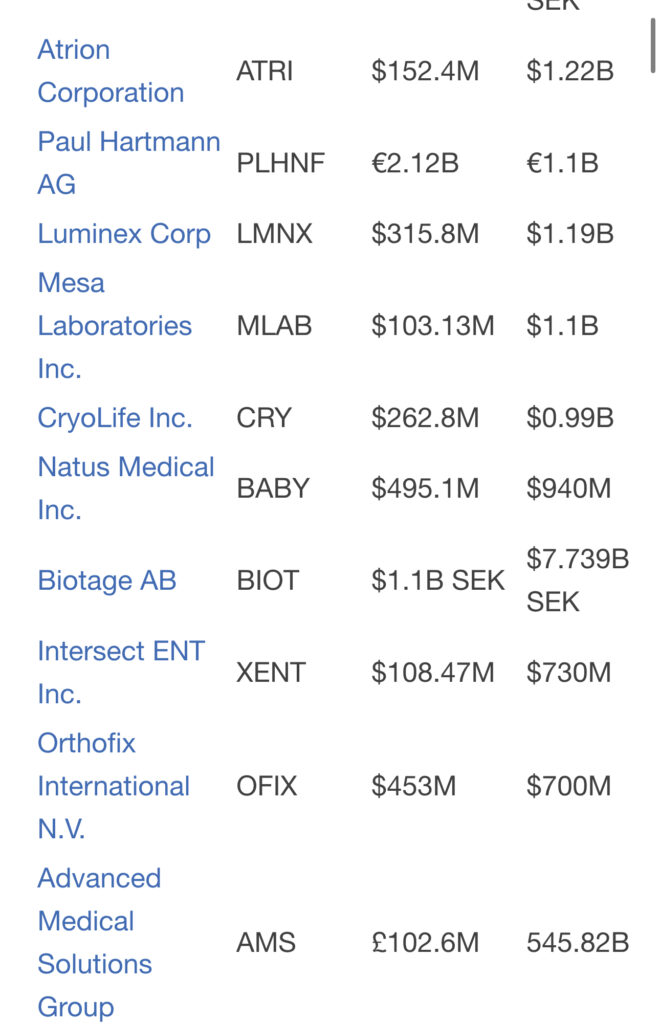Image resolution: width=660 pixels, height=1024 pixels.
Task: Open the Luminex Corp link
Action: 124,234
